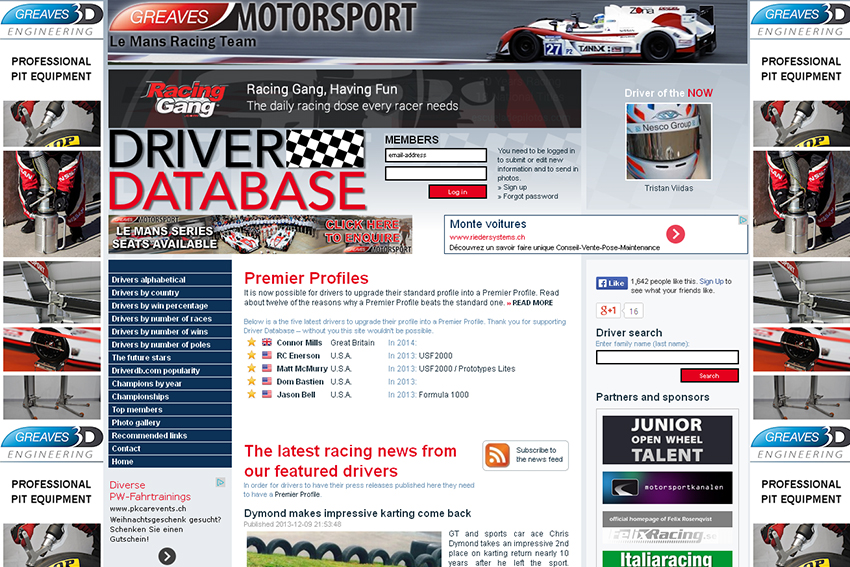Open Photo gallery menu item
The width and height of the screenshot is (850, 567).
click(x=170, y=423)
